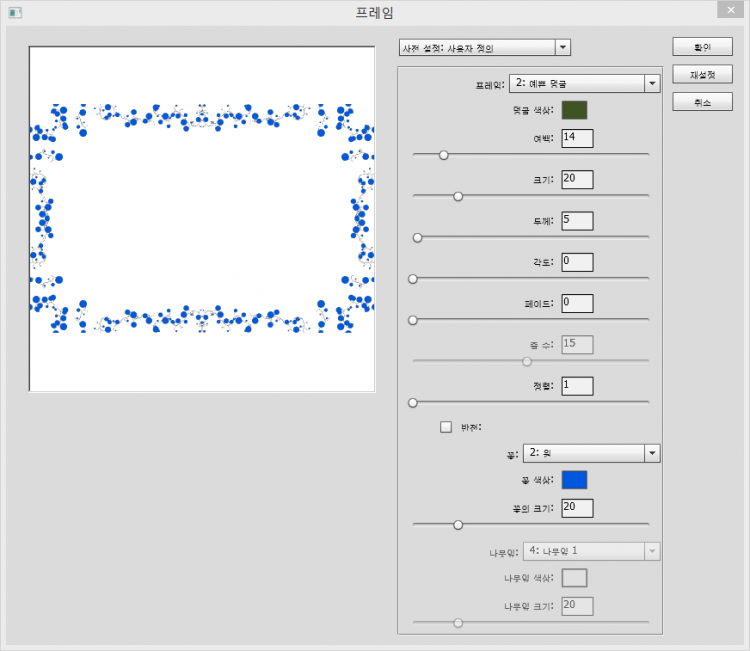Toggle the 반전 checkbox
Screen dimensions: 750x651
pos(446,427)
